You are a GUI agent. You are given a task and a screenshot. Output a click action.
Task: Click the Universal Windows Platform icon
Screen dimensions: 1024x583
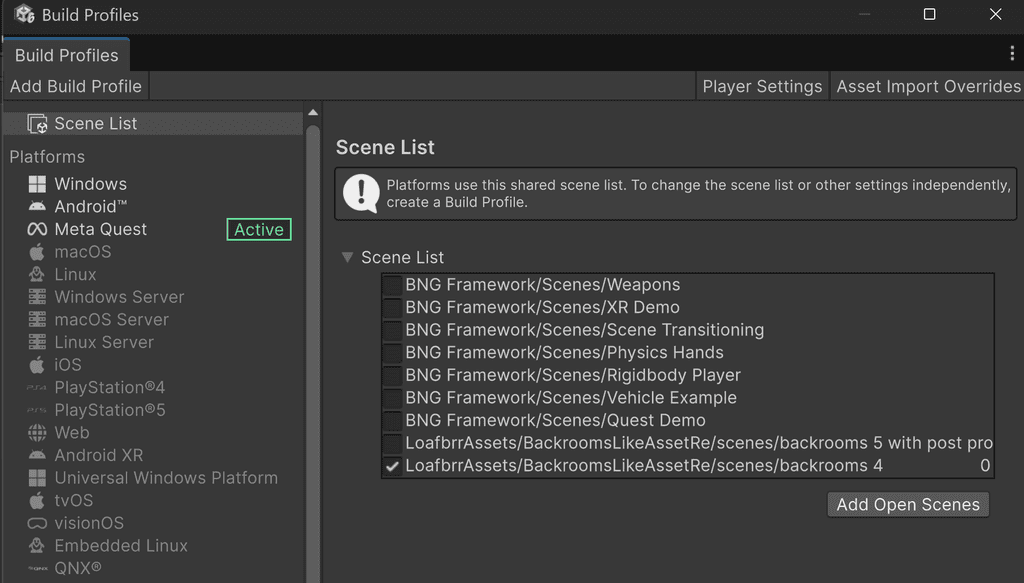click(x=37, y=478)
